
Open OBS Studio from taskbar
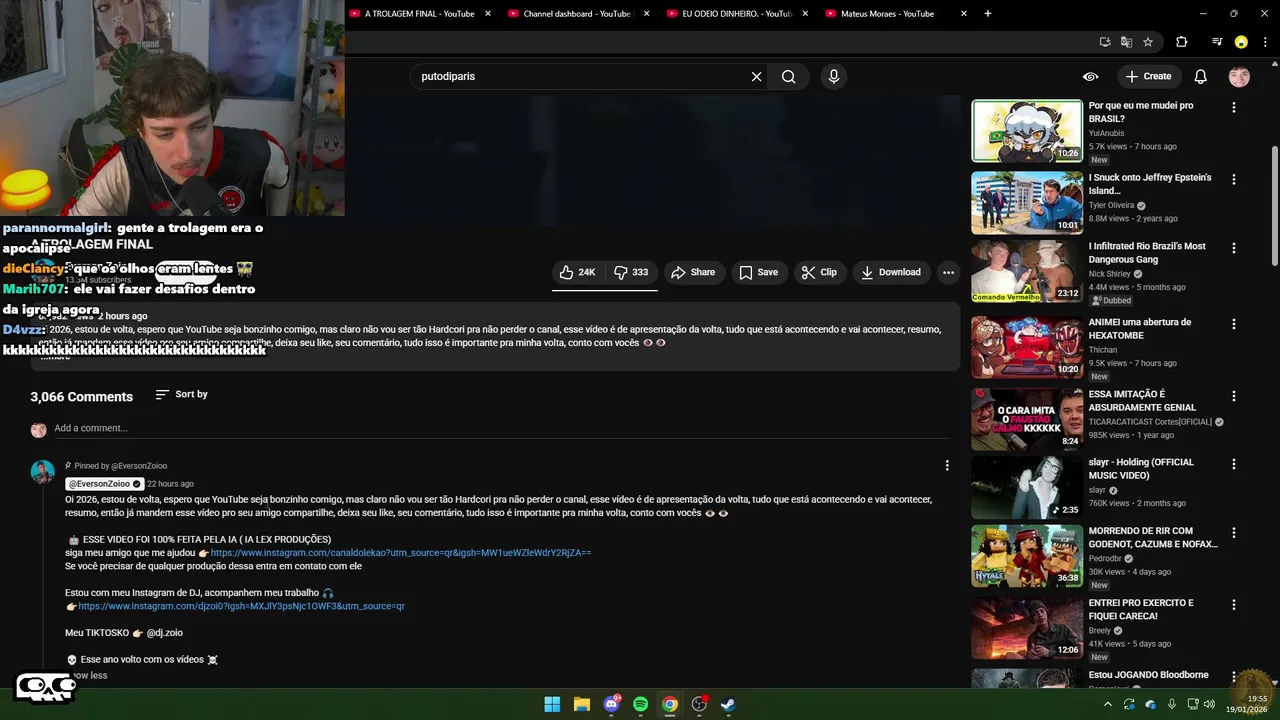click(x=699, y=704)
